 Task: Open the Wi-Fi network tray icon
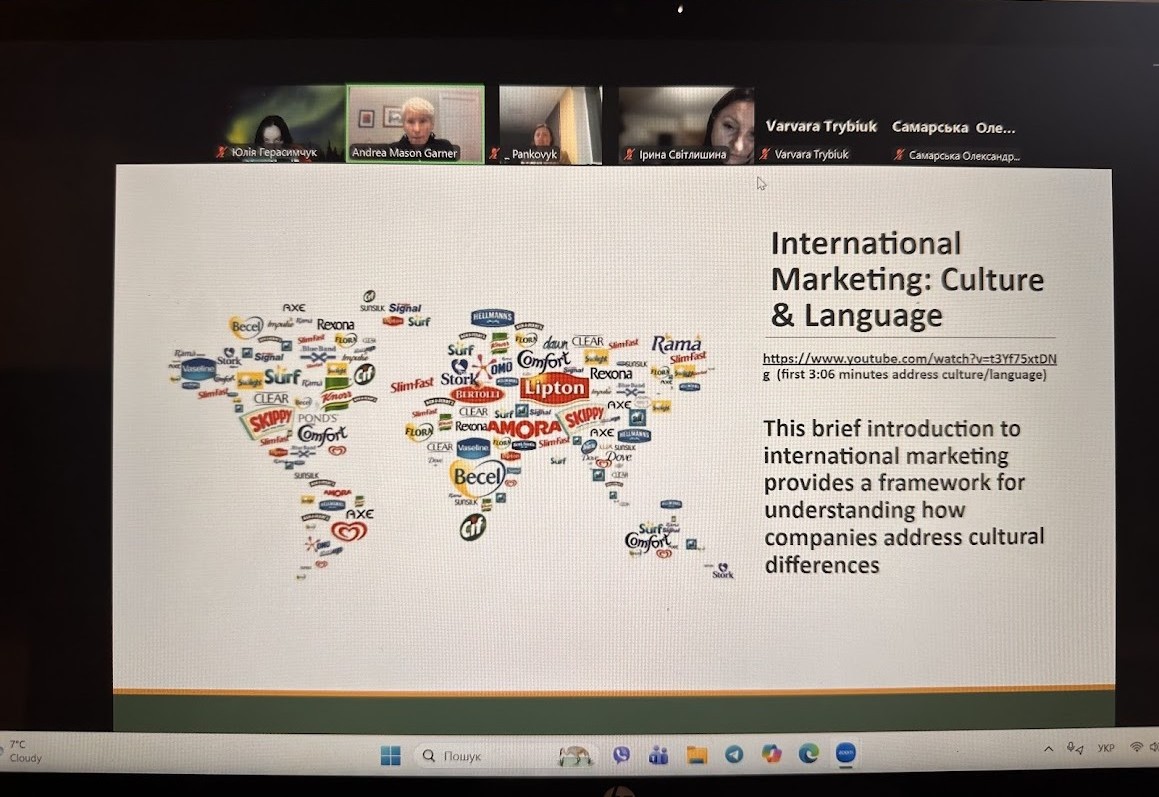(x=1137, y=747)
